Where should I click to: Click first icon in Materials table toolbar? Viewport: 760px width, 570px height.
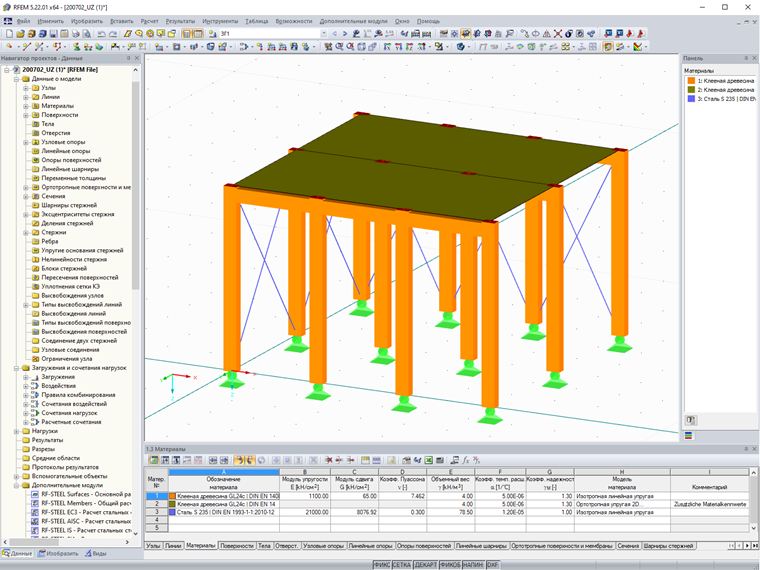pyautogui.click(x=154, y=460)
